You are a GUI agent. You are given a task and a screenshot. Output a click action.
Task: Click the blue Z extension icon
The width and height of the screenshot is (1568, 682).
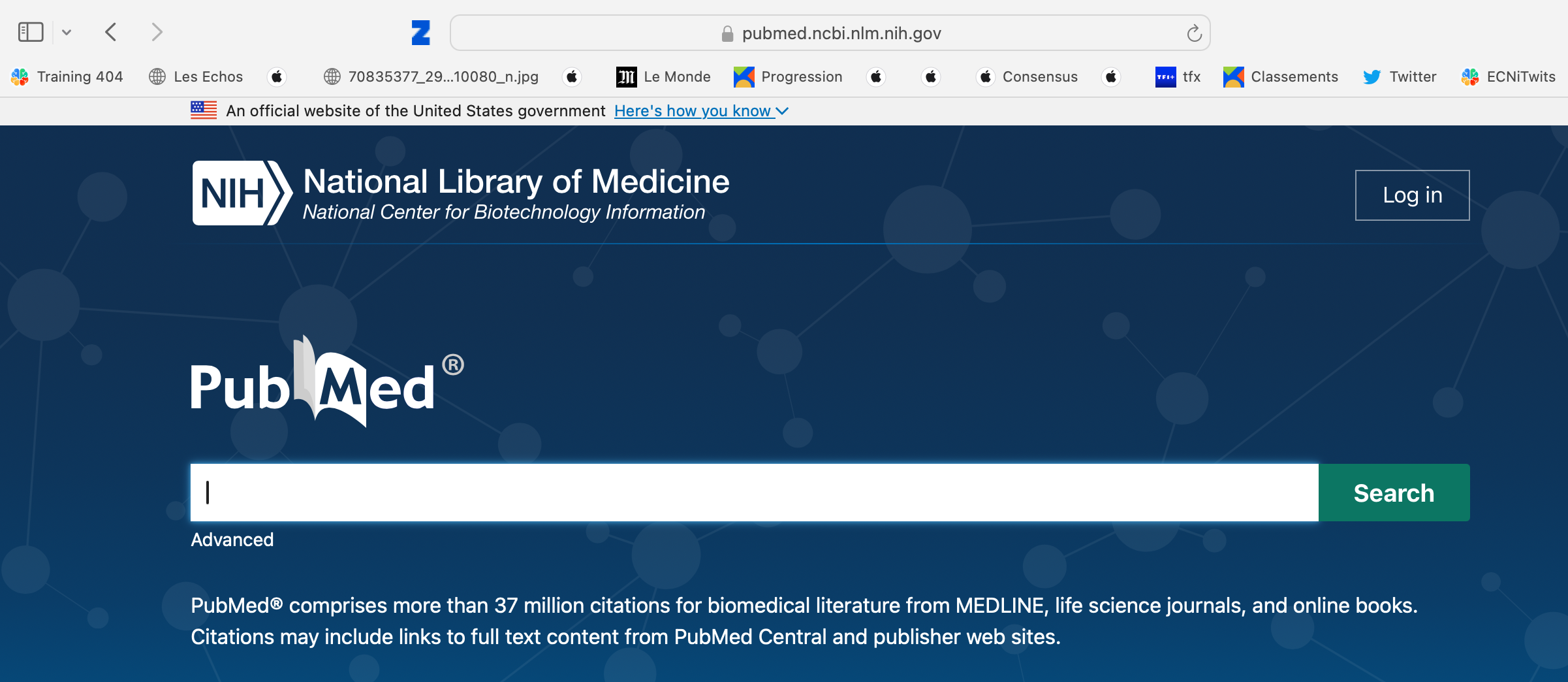421,33
